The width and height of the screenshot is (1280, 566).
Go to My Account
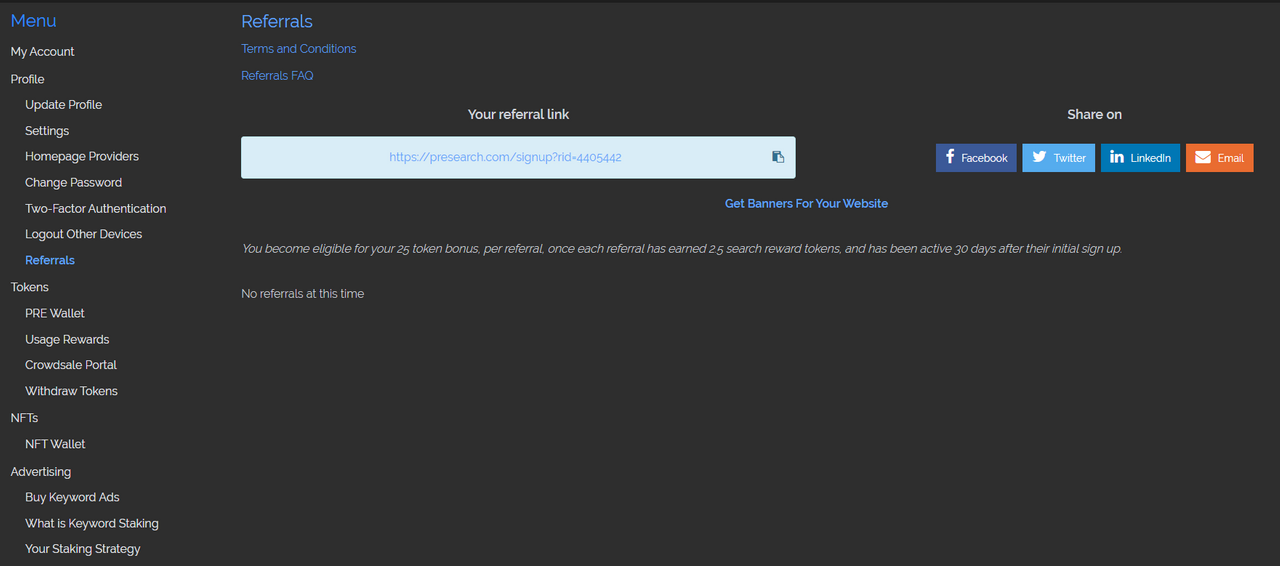[42, 52]
